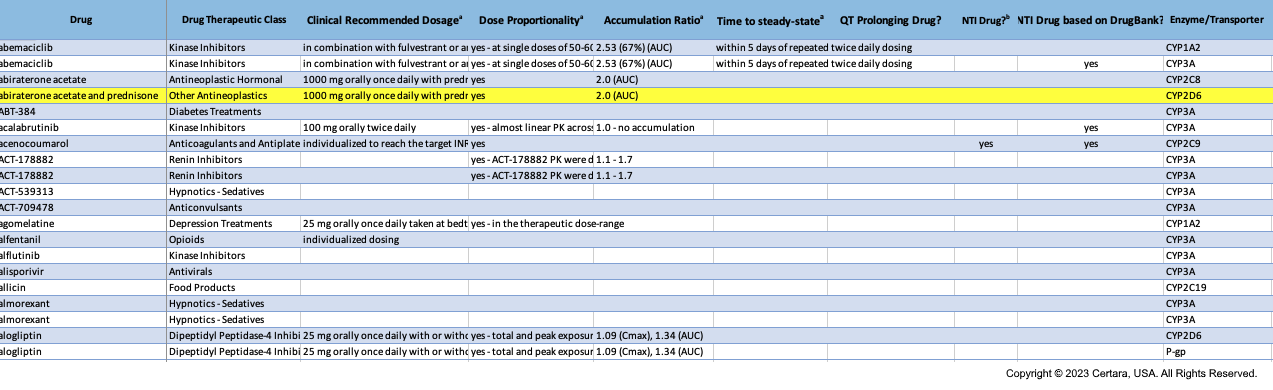Click the QT Prolonging Drug? header

click(x=891, y=20)
